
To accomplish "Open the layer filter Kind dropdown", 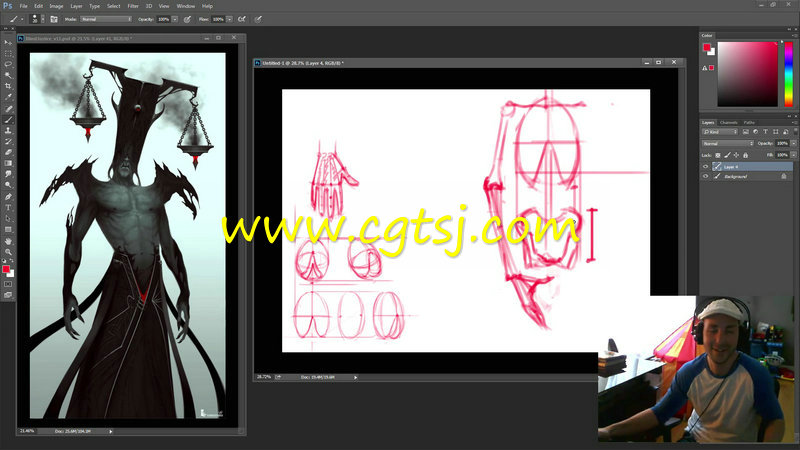I will point(720,132).
